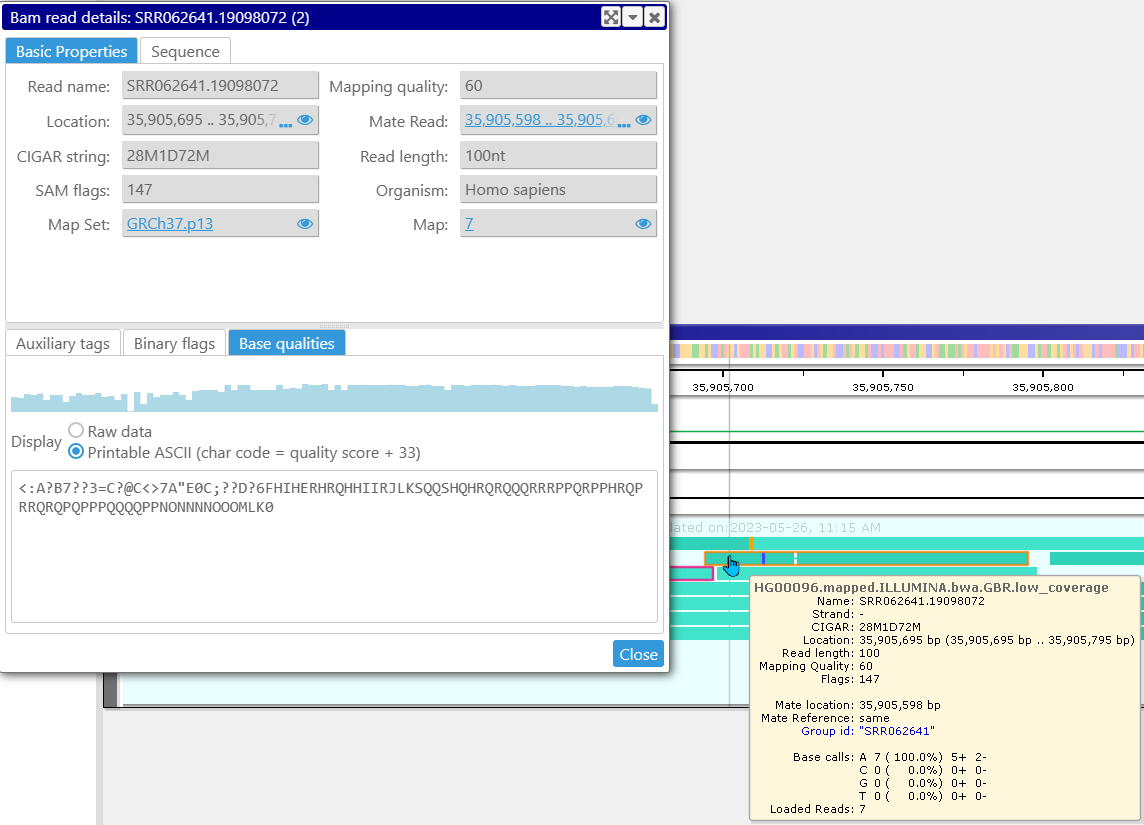Screen dimensions: 1144x825
Task: Click the colored reference sequence bar
Action: [907, 351]
